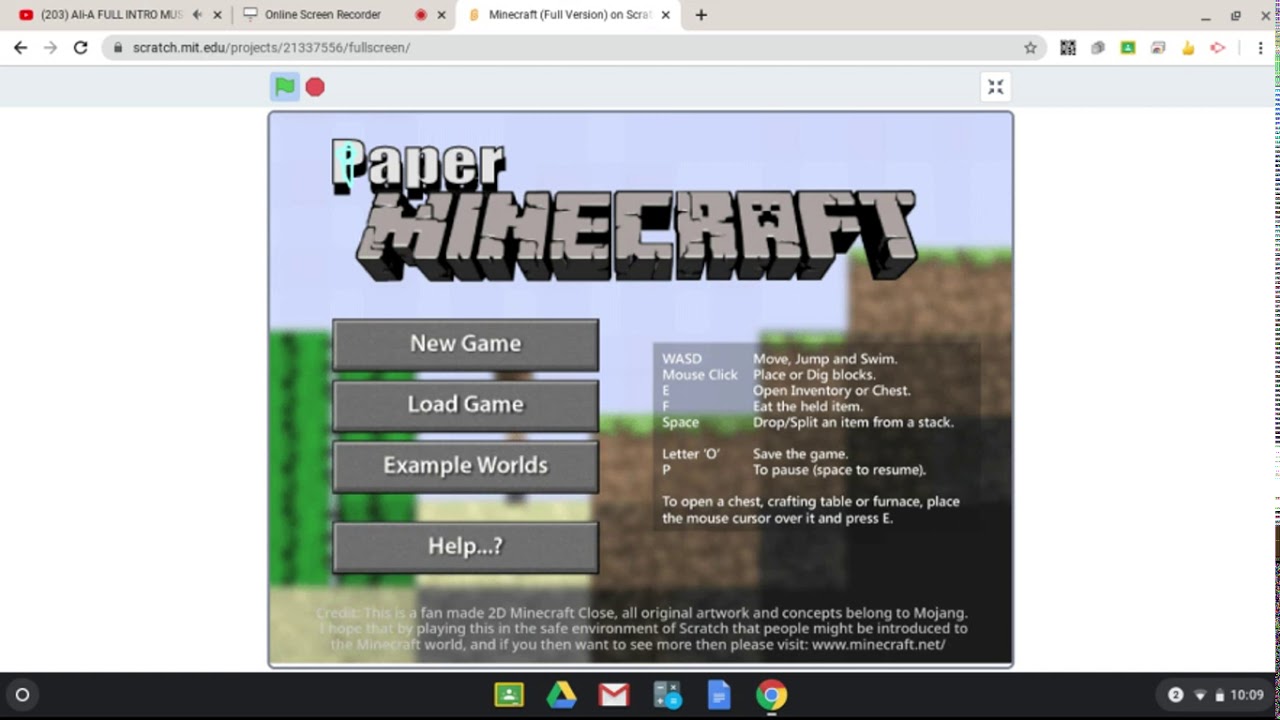View site info via the lock icon

tap(119, 47)
